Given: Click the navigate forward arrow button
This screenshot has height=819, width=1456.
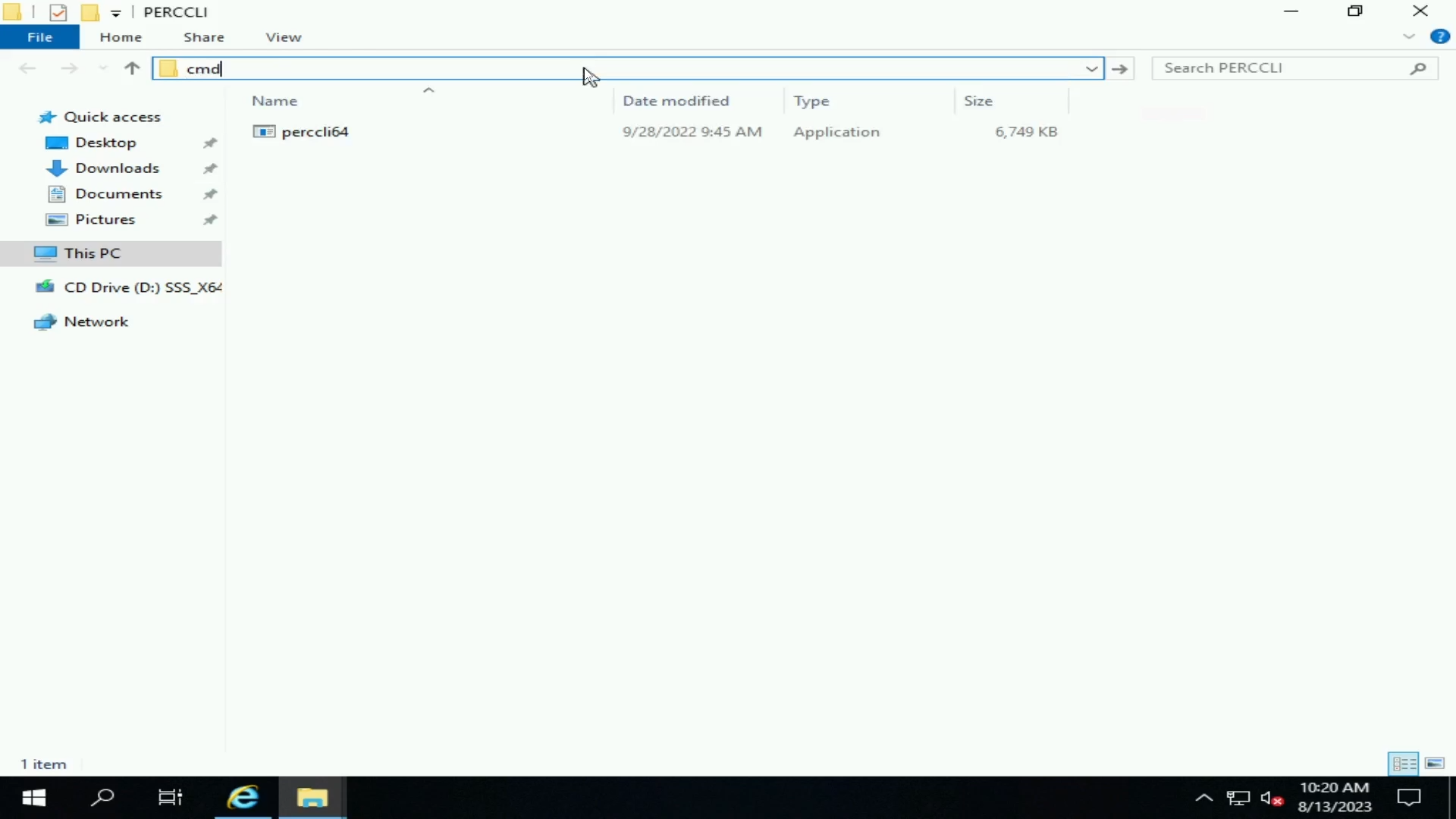Looking at the screenshot, I should click(68, 68).
